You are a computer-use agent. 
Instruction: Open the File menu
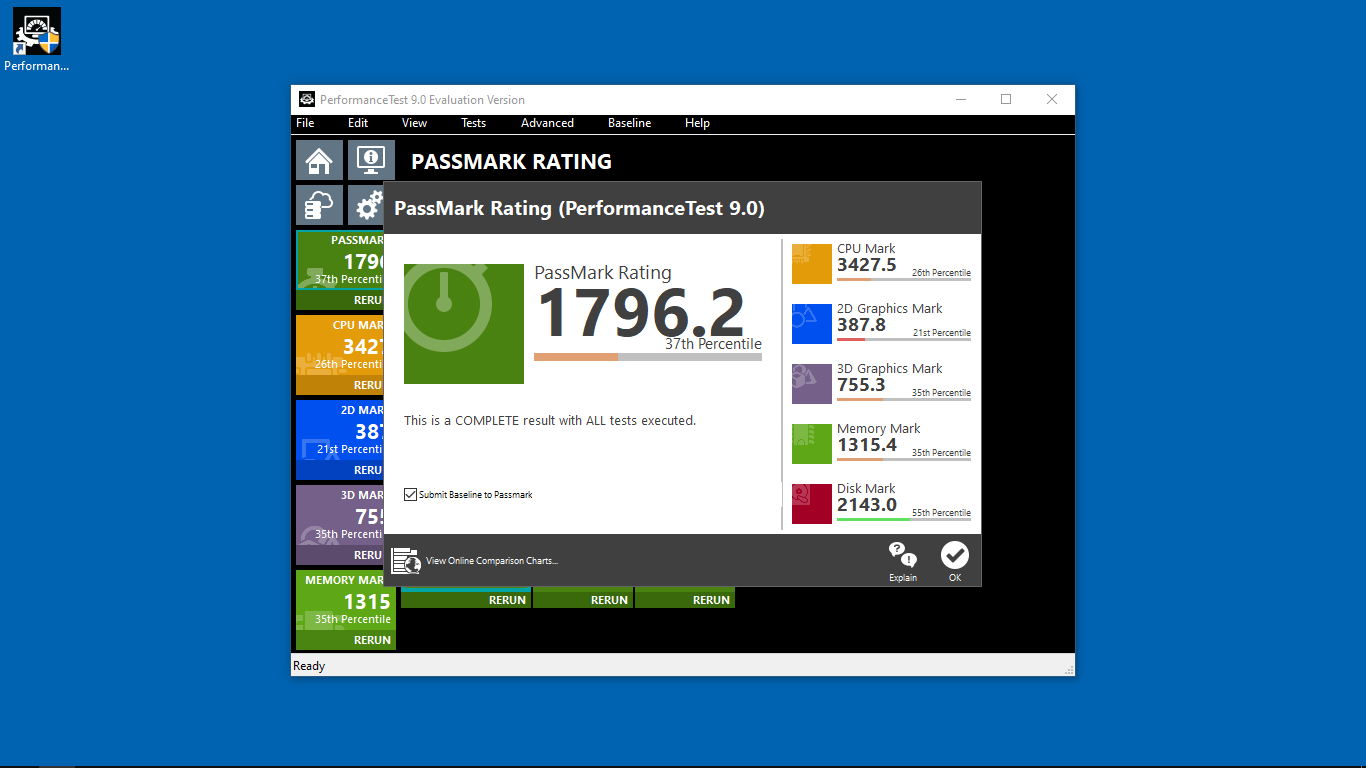[x=305, y=123]
